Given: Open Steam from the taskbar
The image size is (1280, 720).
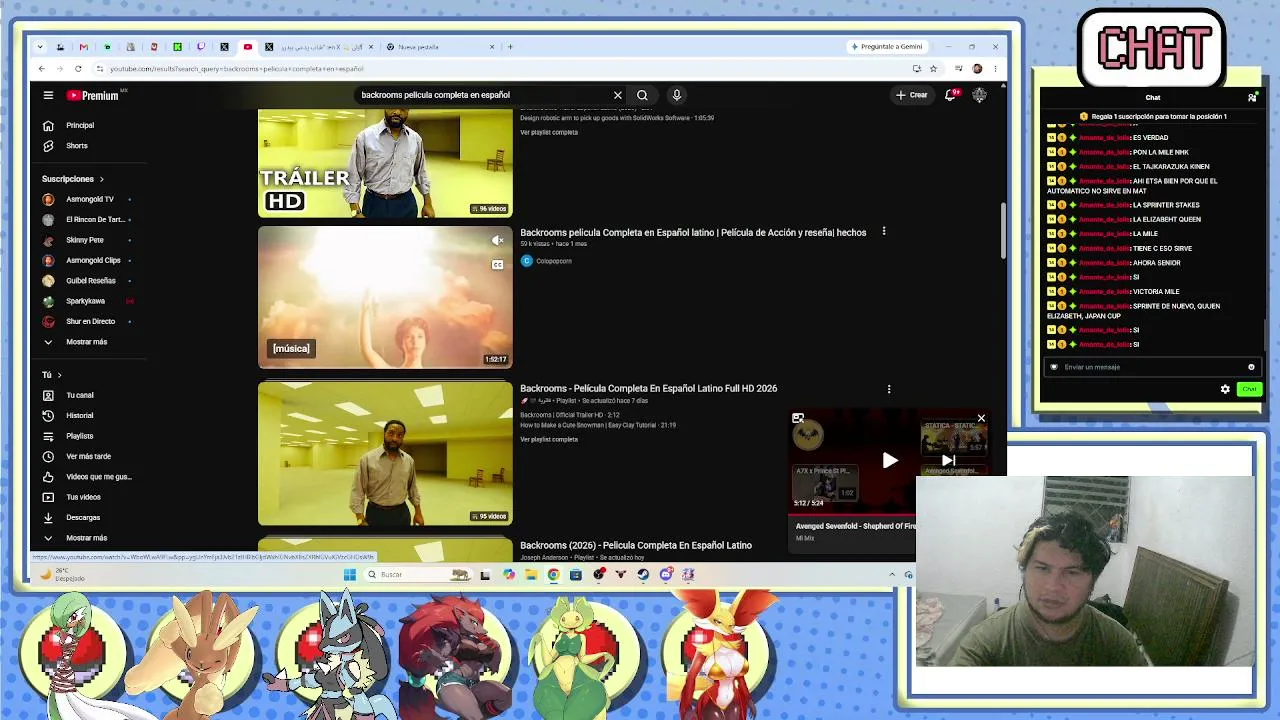Looking at the screenshot, I should coord(642,575).
